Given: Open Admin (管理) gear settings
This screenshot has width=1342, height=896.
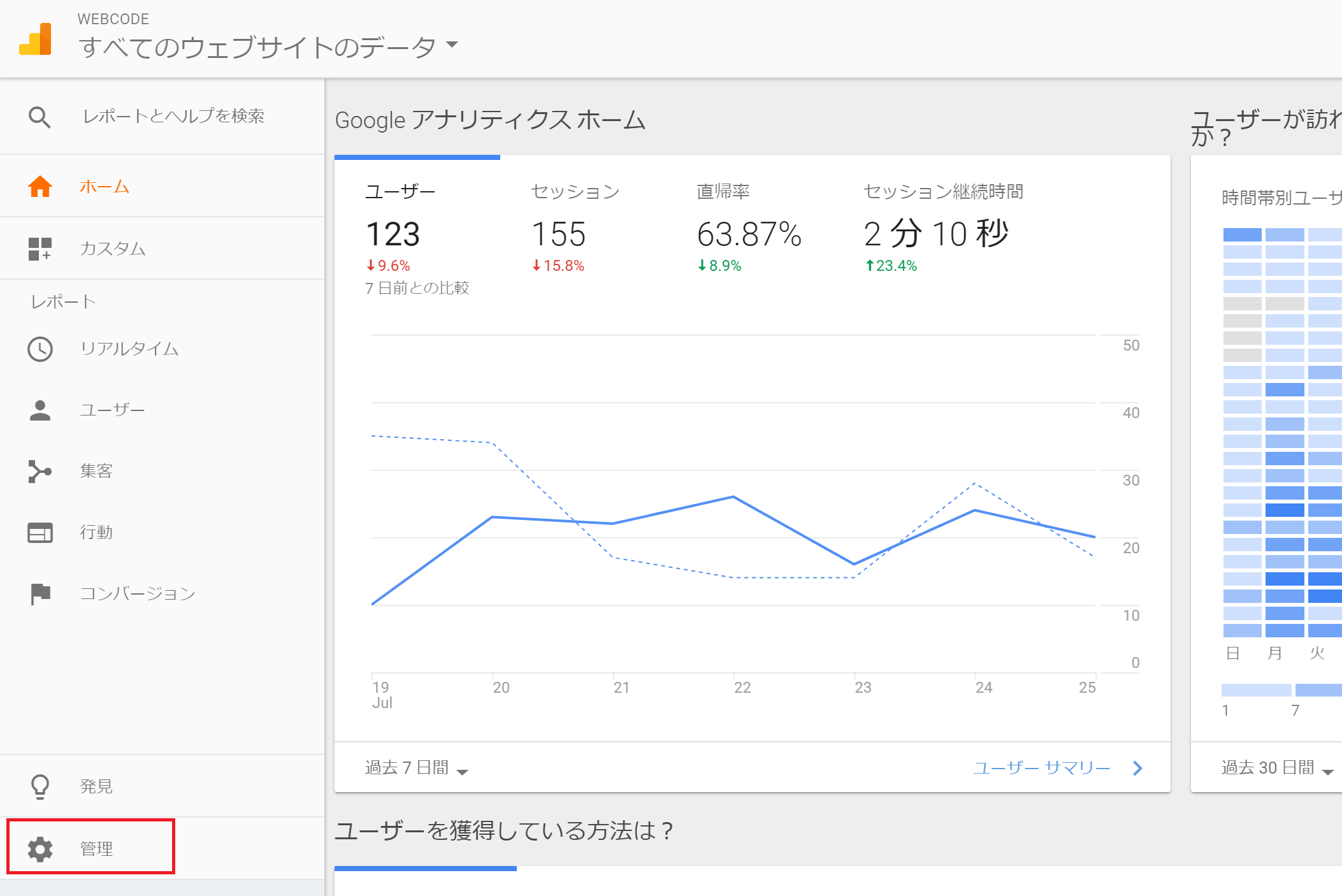Looking at the screenshot, I should pos(40,849).
